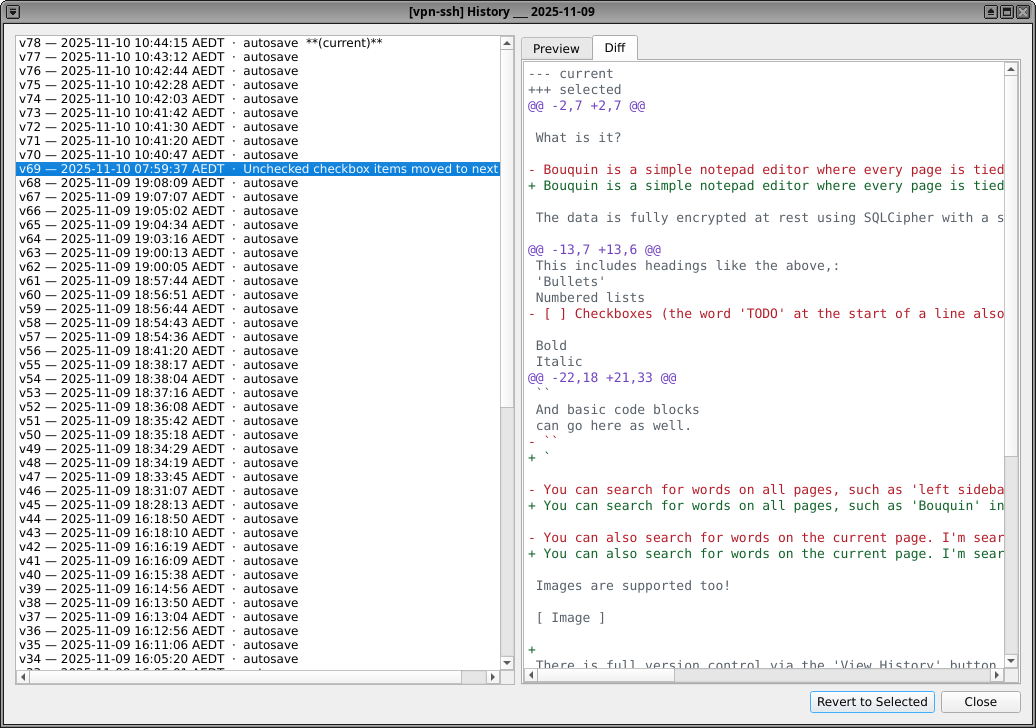Click the Close button at bottom right
The width and height of the screenshot is (1036, 728).
click(x=980, y=702)
